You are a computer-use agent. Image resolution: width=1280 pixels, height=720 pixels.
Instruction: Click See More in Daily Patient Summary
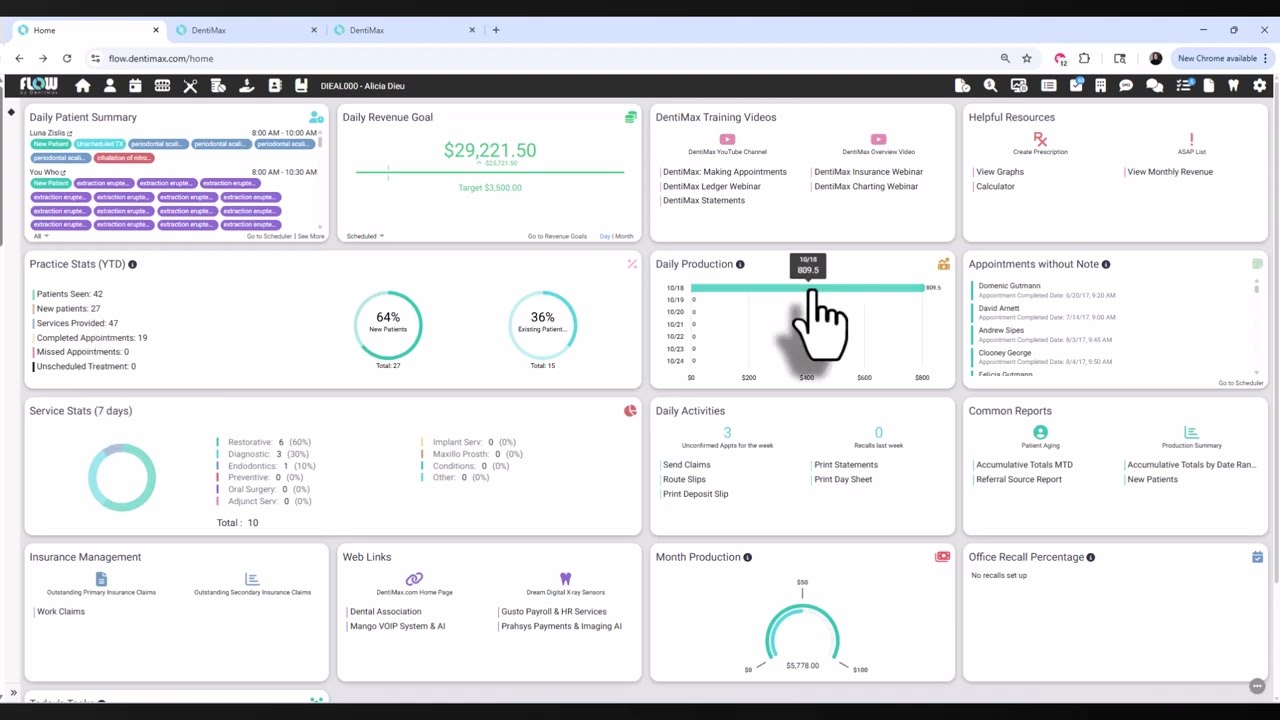click(x=311, y=236)
